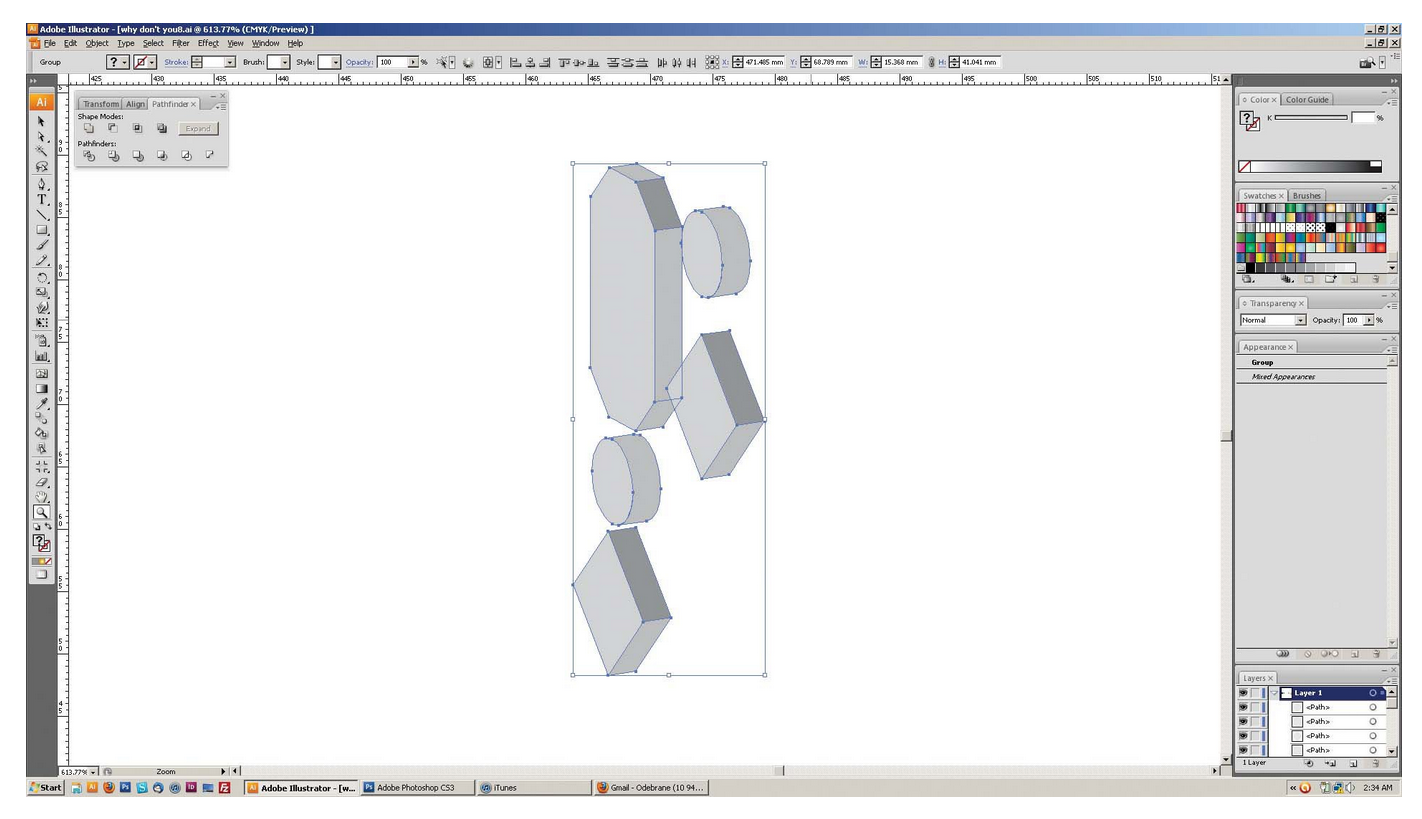Image resolution: width=1422 pixels, height=819 pixels.
Task: Switch to the Brushes tab
Action: [1306, 196]
